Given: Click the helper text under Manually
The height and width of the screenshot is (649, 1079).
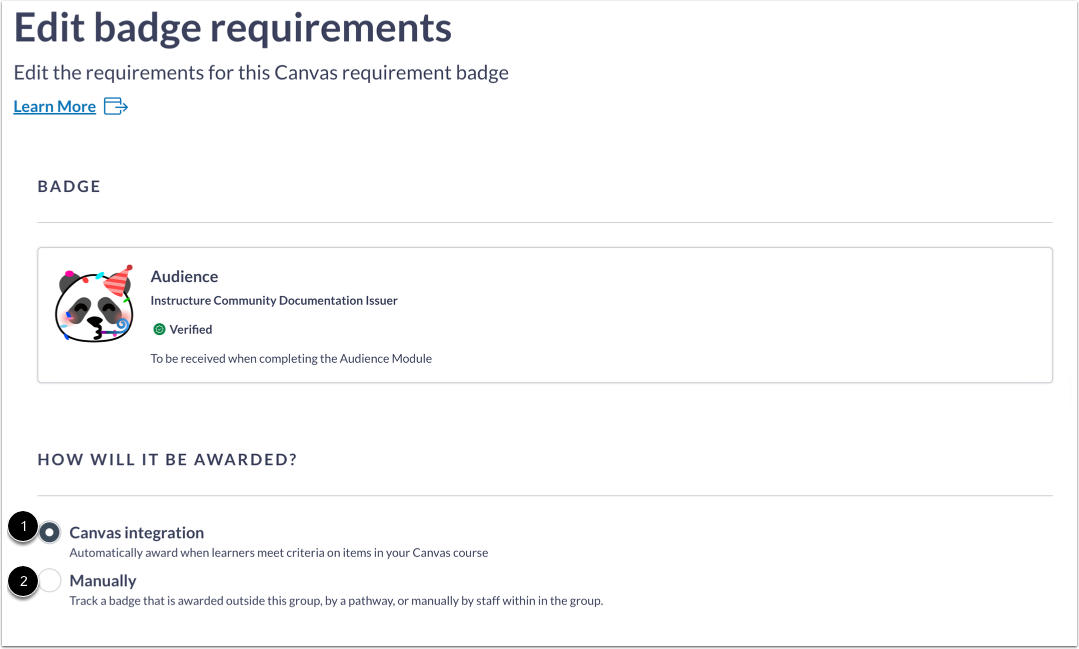Looking at the screenshot, I should (334, 600).
